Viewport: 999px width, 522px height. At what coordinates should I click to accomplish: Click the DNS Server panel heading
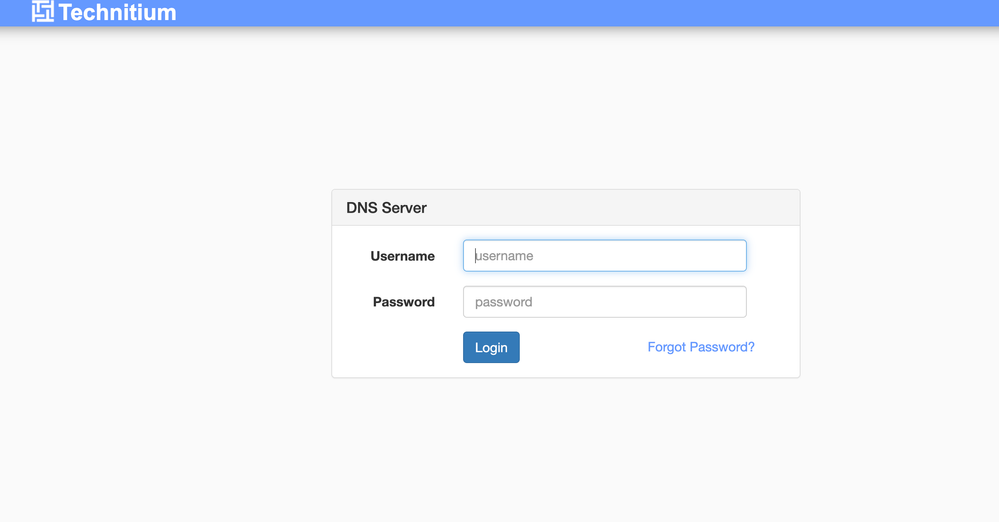[x=386, y=208]
